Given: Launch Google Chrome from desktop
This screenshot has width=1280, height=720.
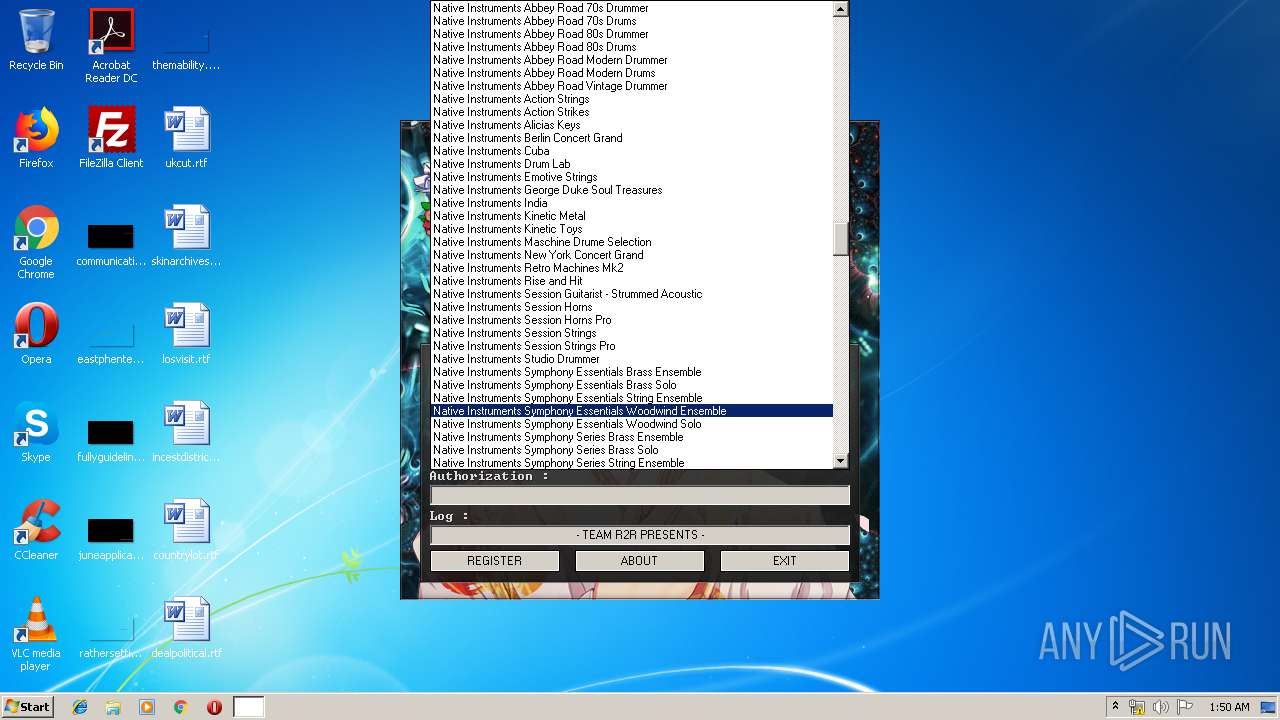Looking at the screenshot, I should (36, 242).
